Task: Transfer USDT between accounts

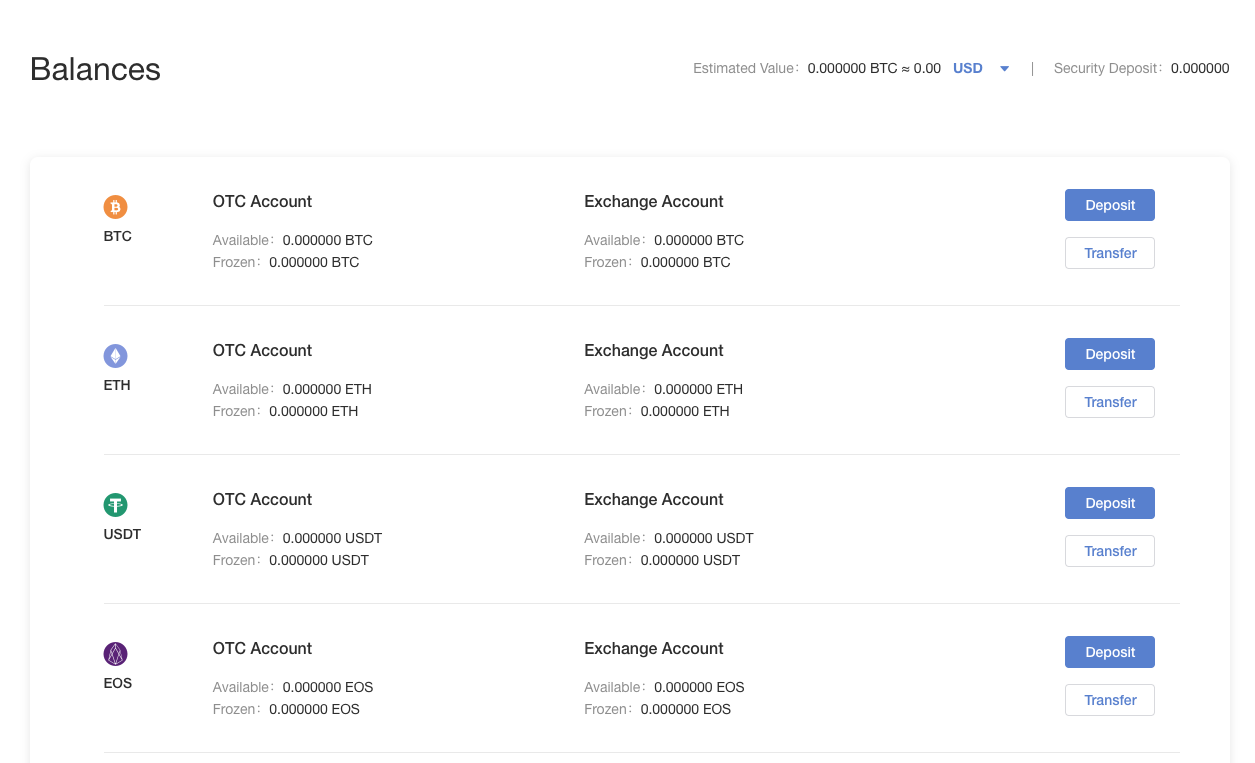Action: (x=1110, y=551)
